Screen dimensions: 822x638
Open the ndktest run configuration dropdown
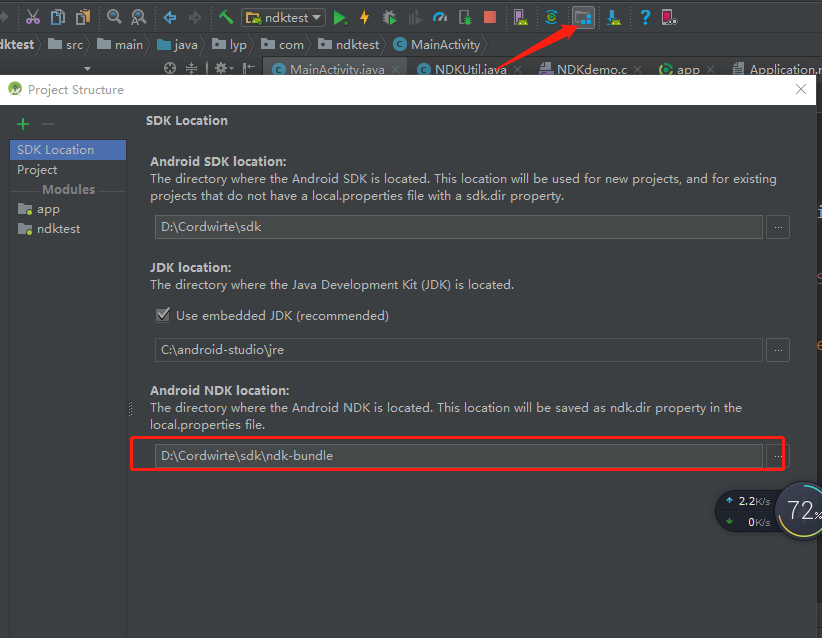[283, 17]
